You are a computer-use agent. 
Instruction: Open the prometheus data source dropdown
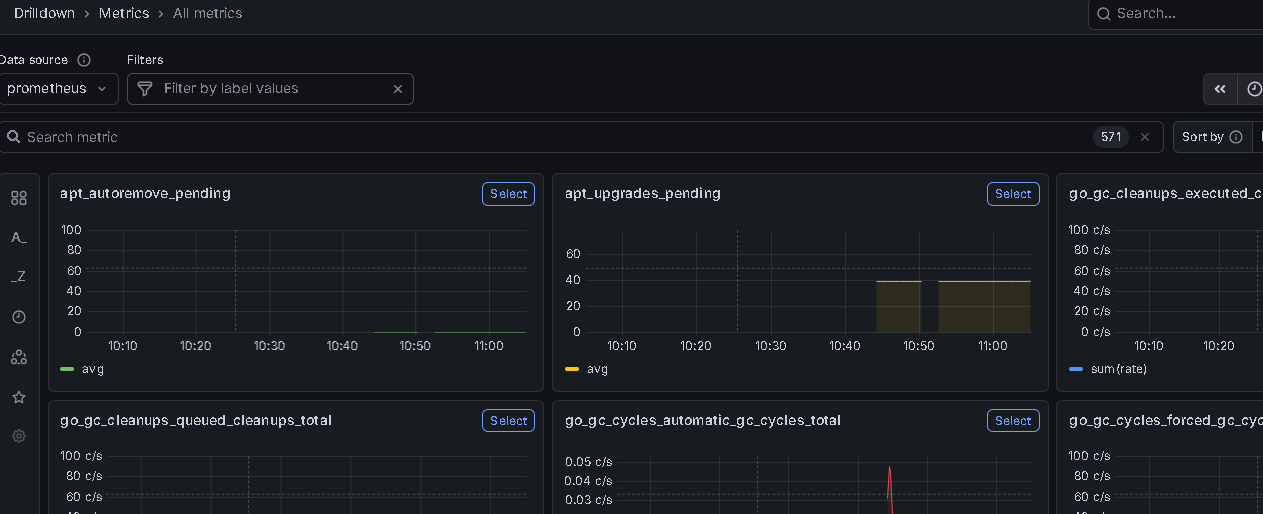pos(58,89)
